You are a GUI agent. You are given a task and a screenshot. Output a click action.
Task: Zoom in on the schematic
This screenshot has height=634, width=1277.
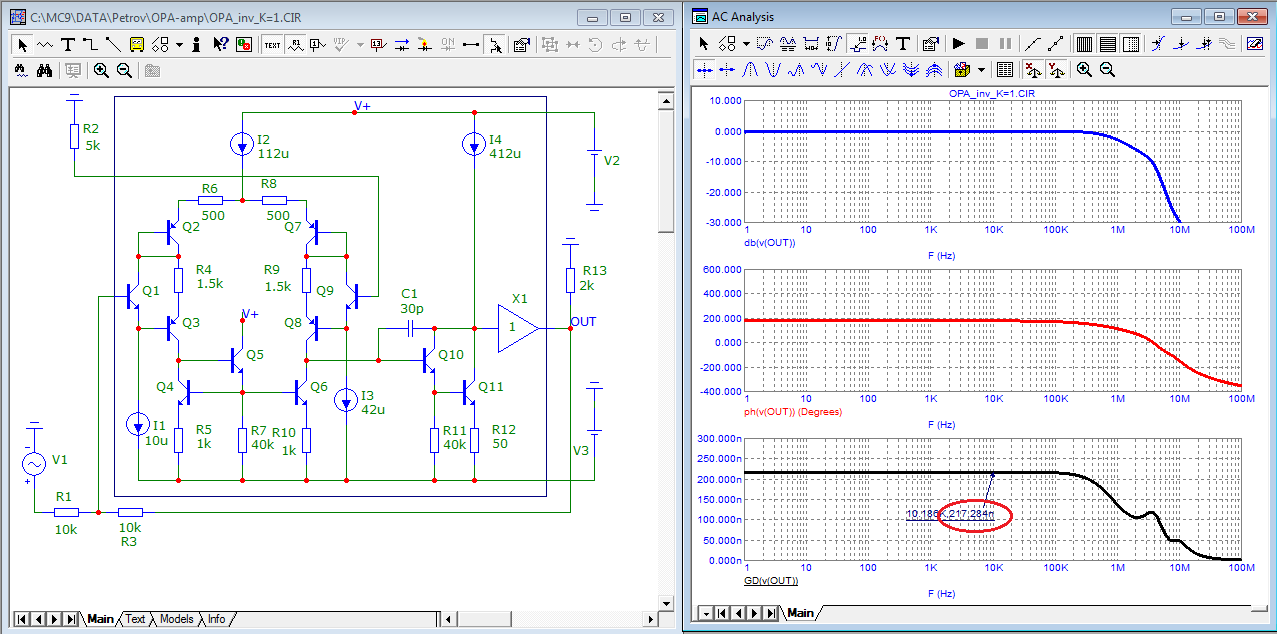(101, 70)
